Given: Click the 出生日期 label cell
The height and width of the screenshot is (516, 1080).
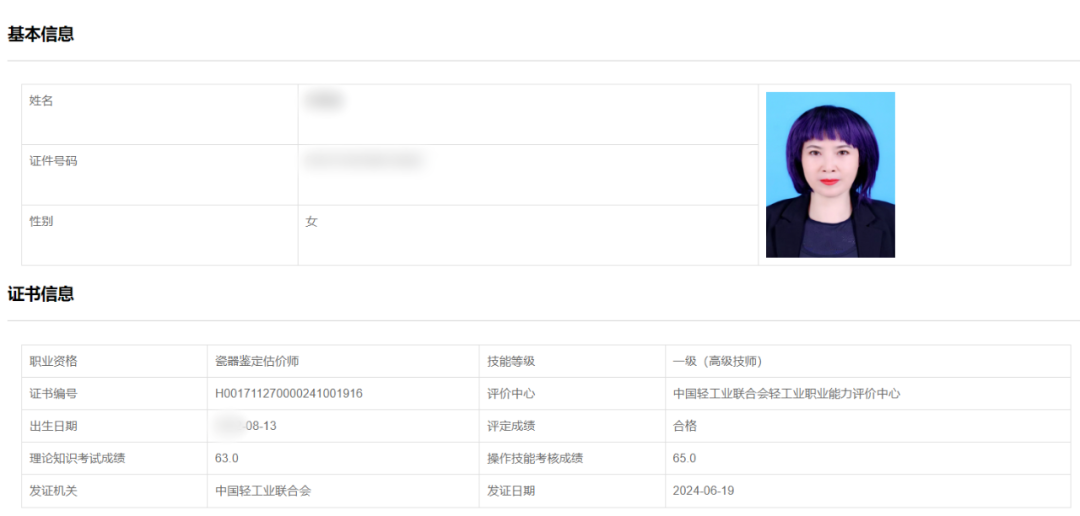Looking at the screenshot, I should [x=114, y=426].
